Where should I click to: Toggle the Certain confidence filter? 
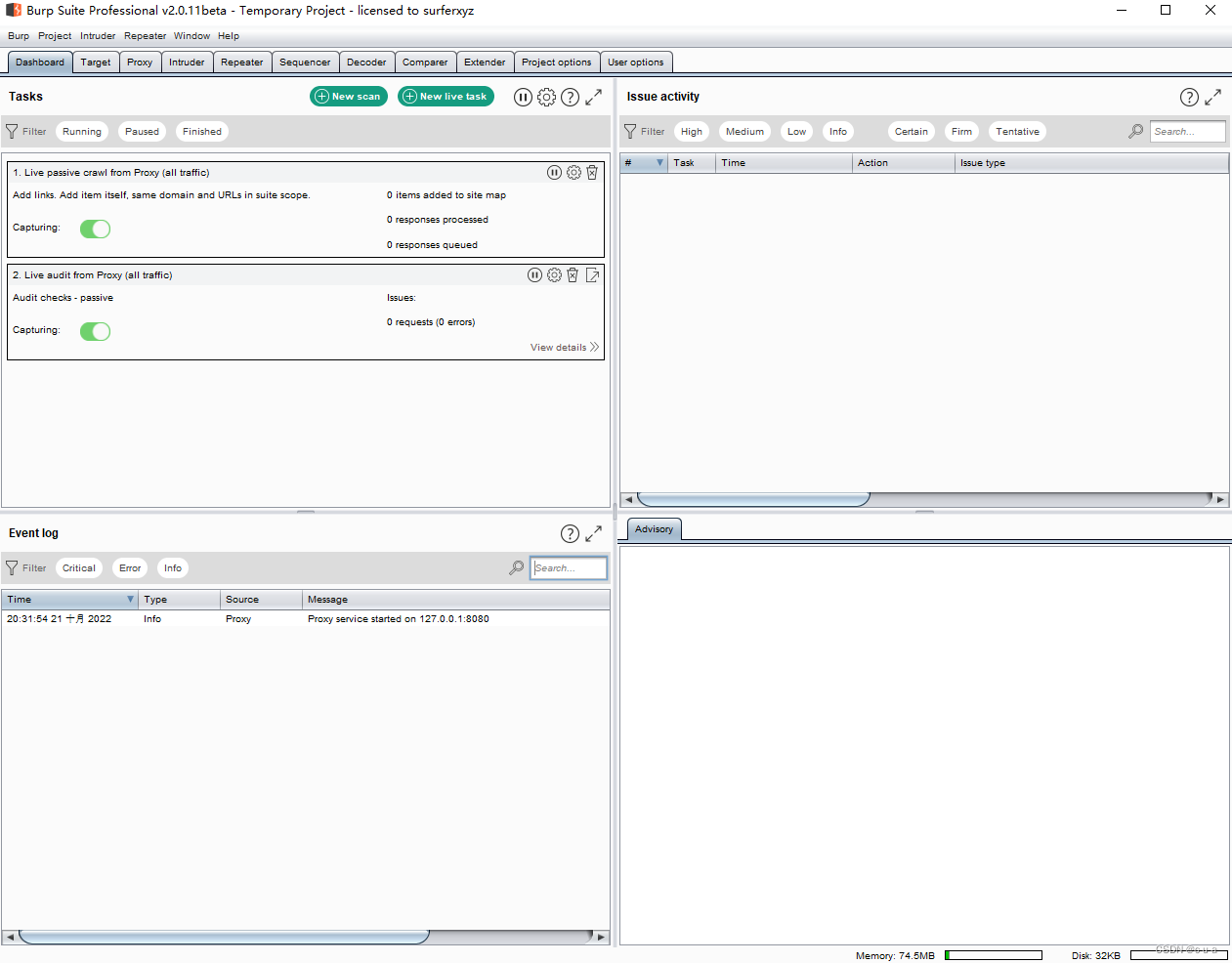click(912, 132)
